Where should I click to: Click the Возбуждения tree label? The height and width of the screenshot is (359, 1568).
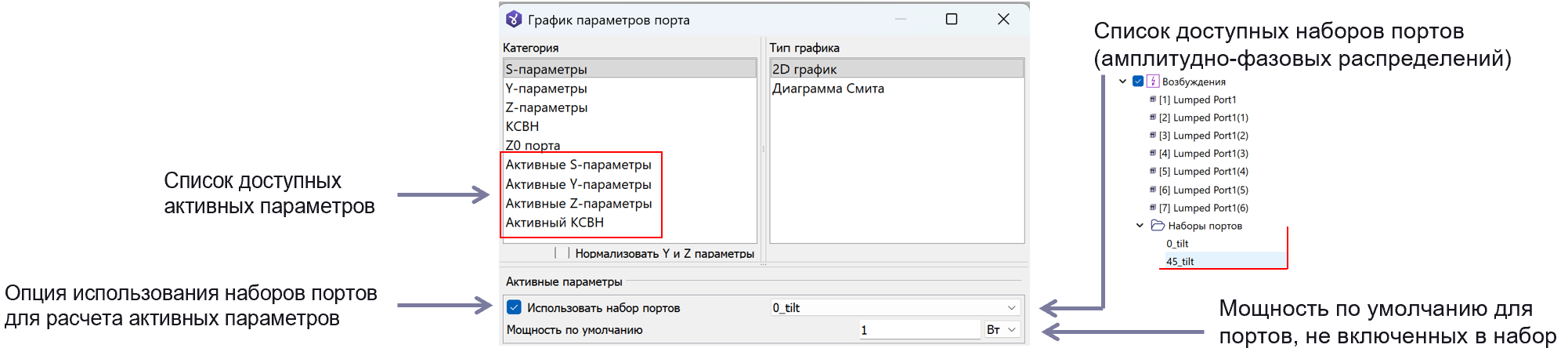point(1194,82)
